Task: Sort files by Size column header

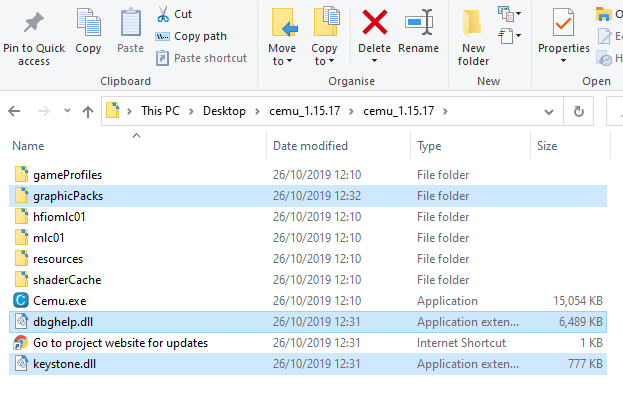Action: pos(547,146)
